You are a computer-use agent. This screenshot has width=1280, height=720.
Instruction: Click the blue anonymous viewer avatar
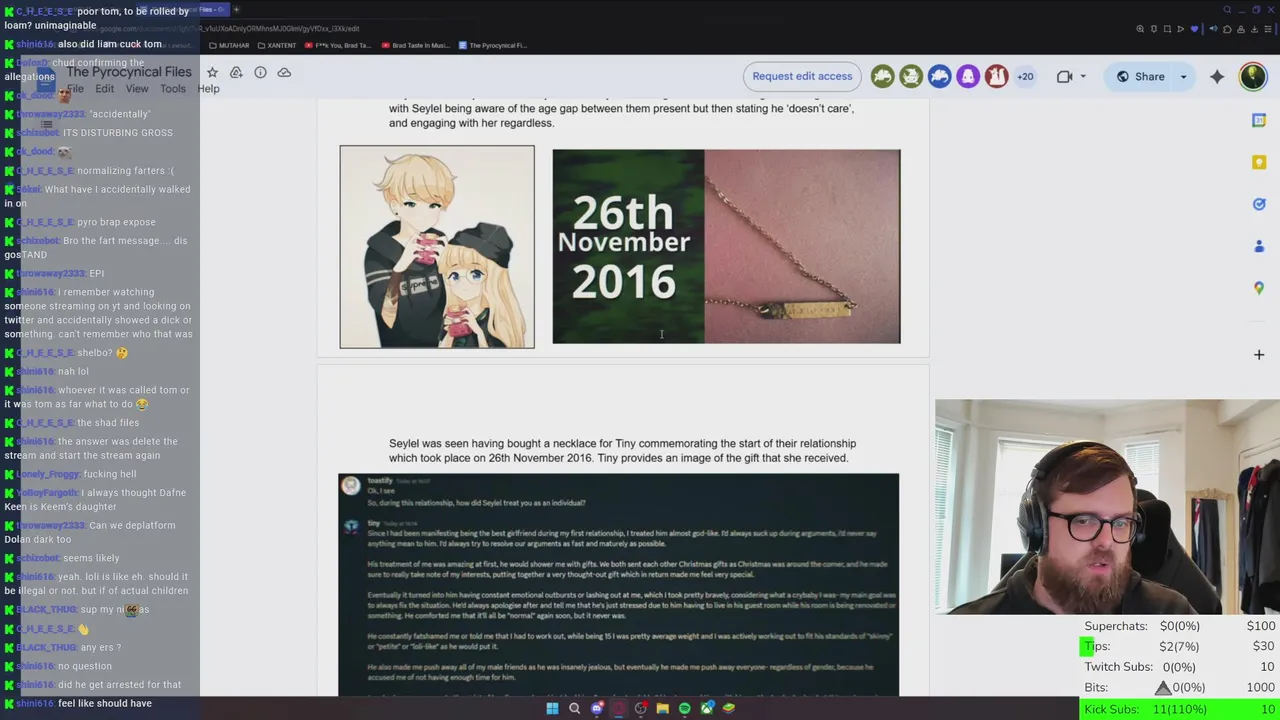939,76
